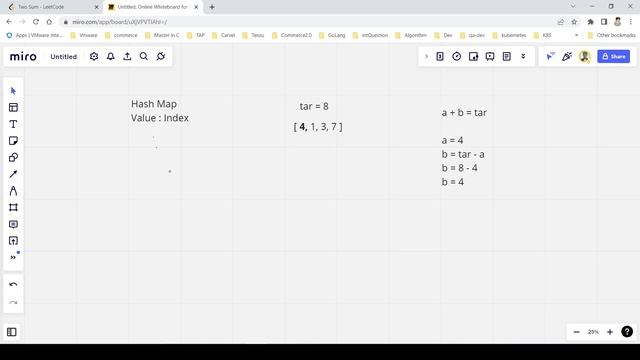Open the GoLang bookmark folder
Screen dimensions: 640x360
(332, 35)
